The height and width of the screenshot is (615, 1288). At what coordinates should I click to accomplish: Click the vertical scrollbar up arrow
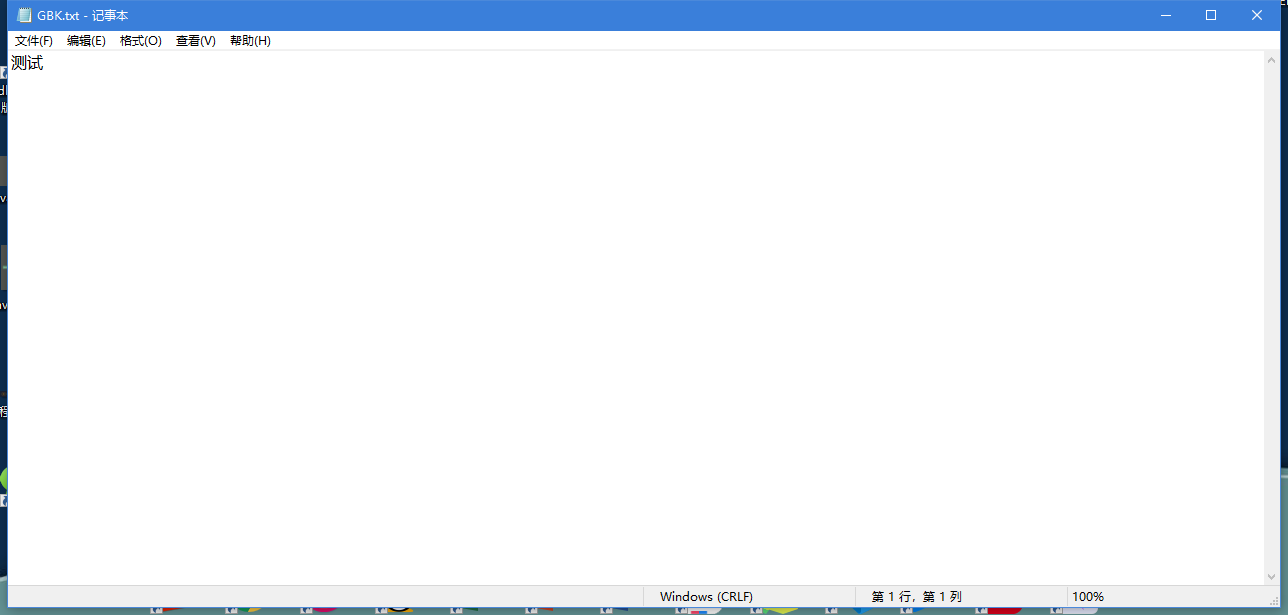1271,59
